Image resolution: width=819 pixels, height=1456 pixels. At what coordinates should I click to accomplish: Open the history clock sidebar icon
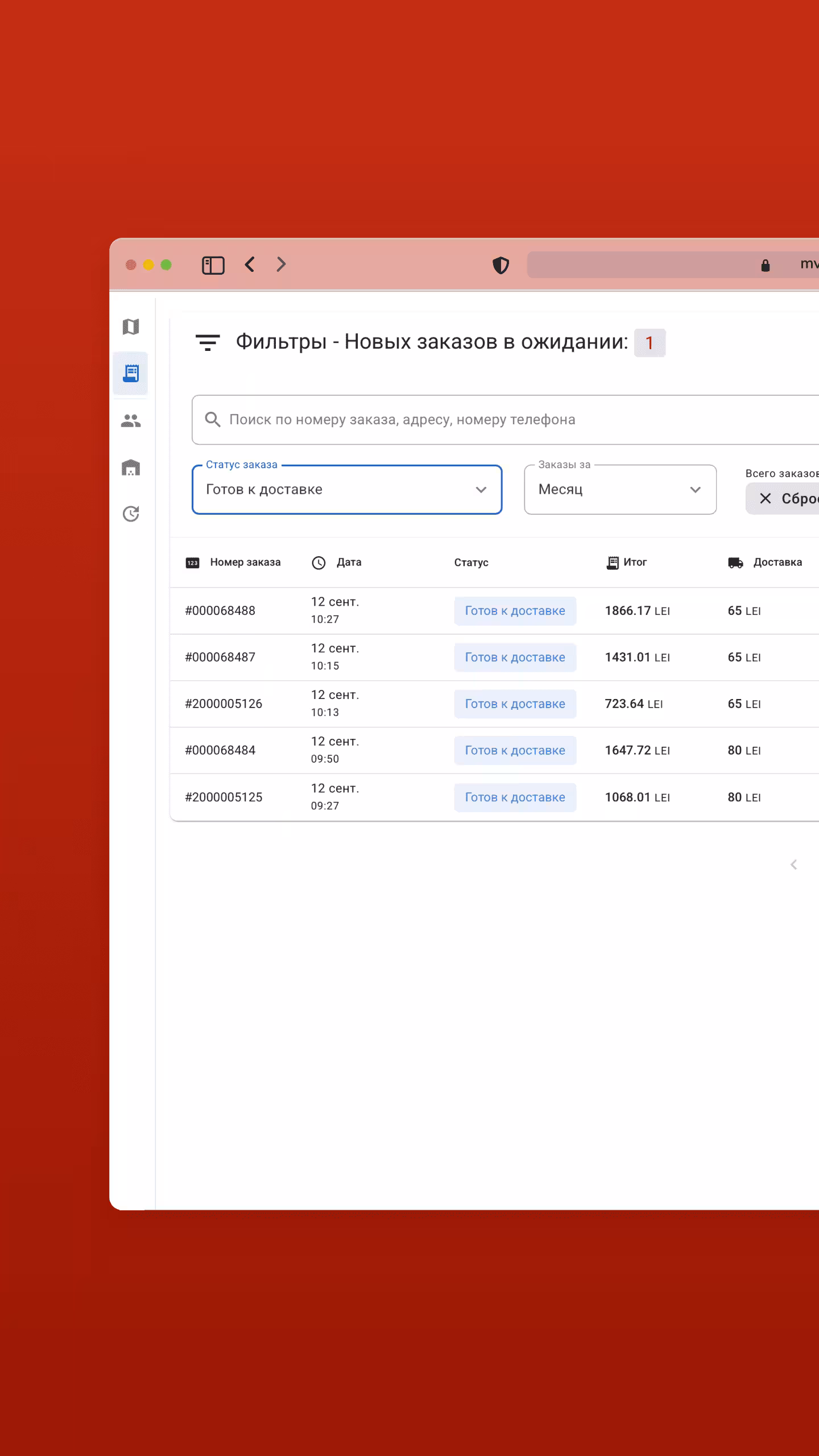[x=131, y=514]
